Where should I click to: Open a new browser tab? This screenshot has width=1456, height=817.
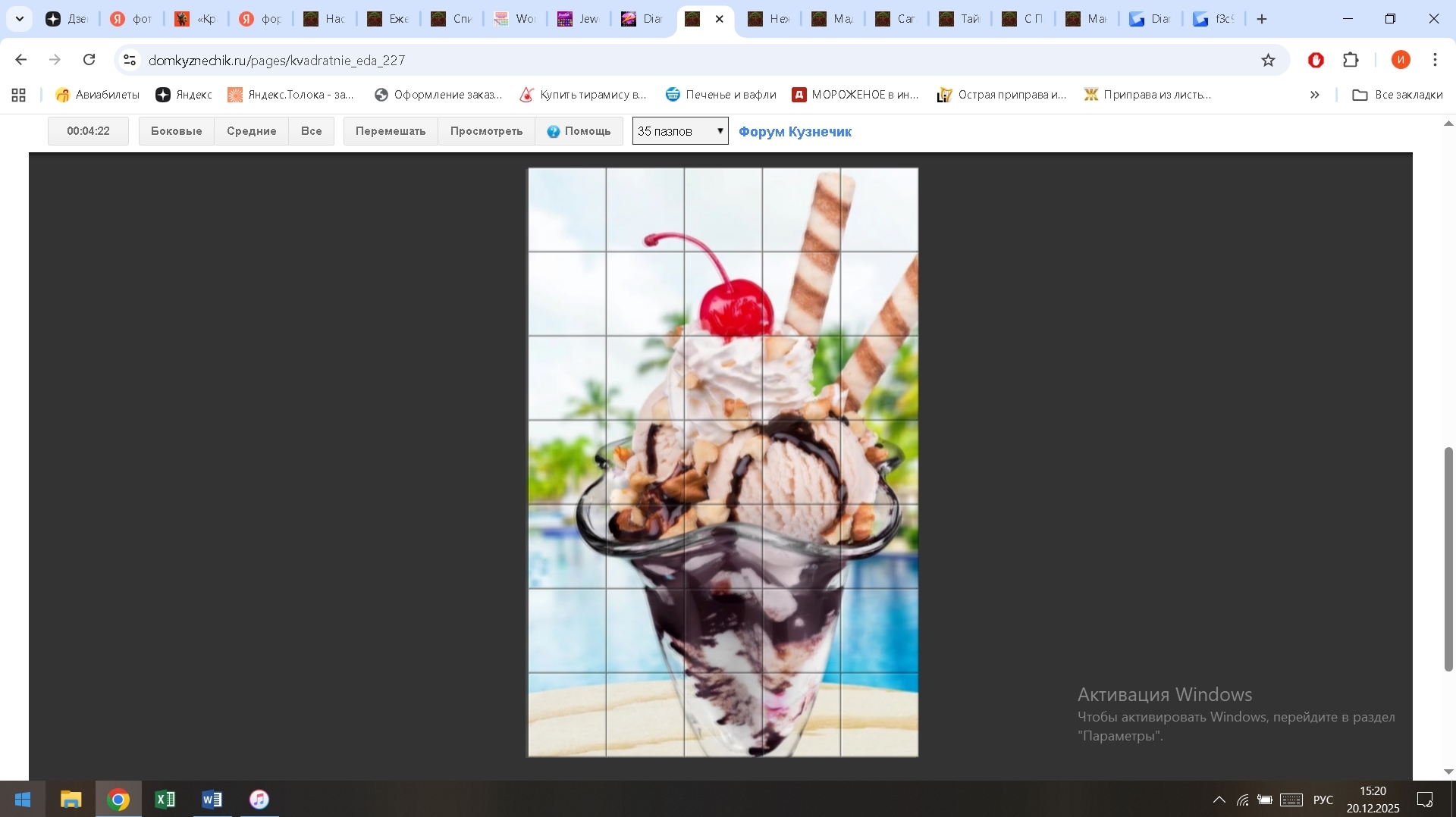[1262, 19]
